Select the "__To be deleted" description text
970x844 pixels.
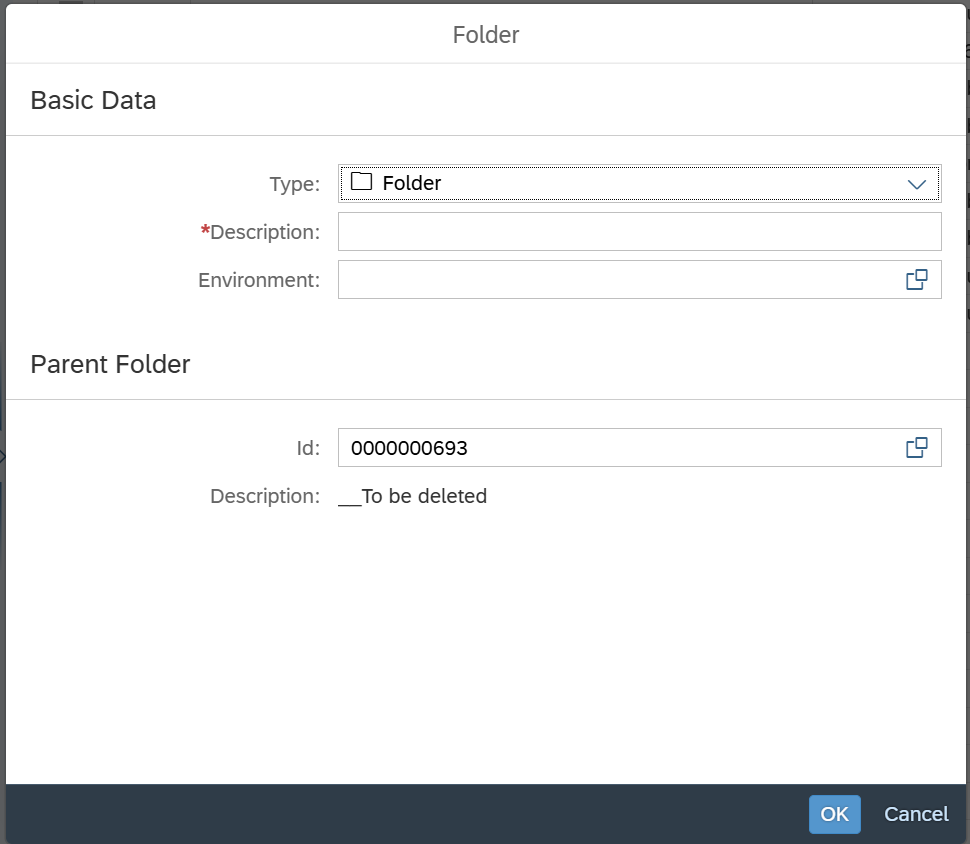tap(413, 496)
